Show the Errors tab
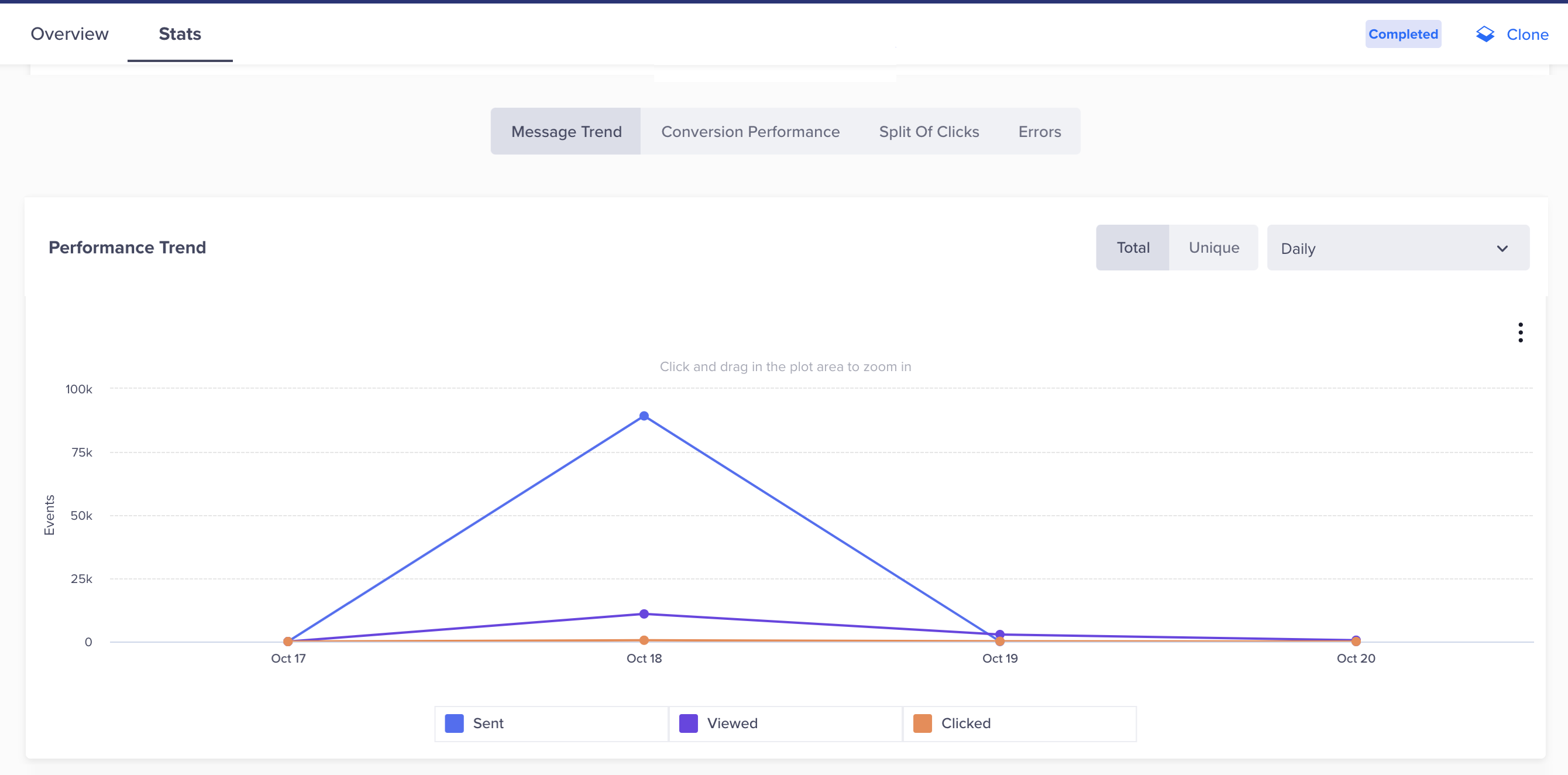The image size is (1568, 775). 1039,132
